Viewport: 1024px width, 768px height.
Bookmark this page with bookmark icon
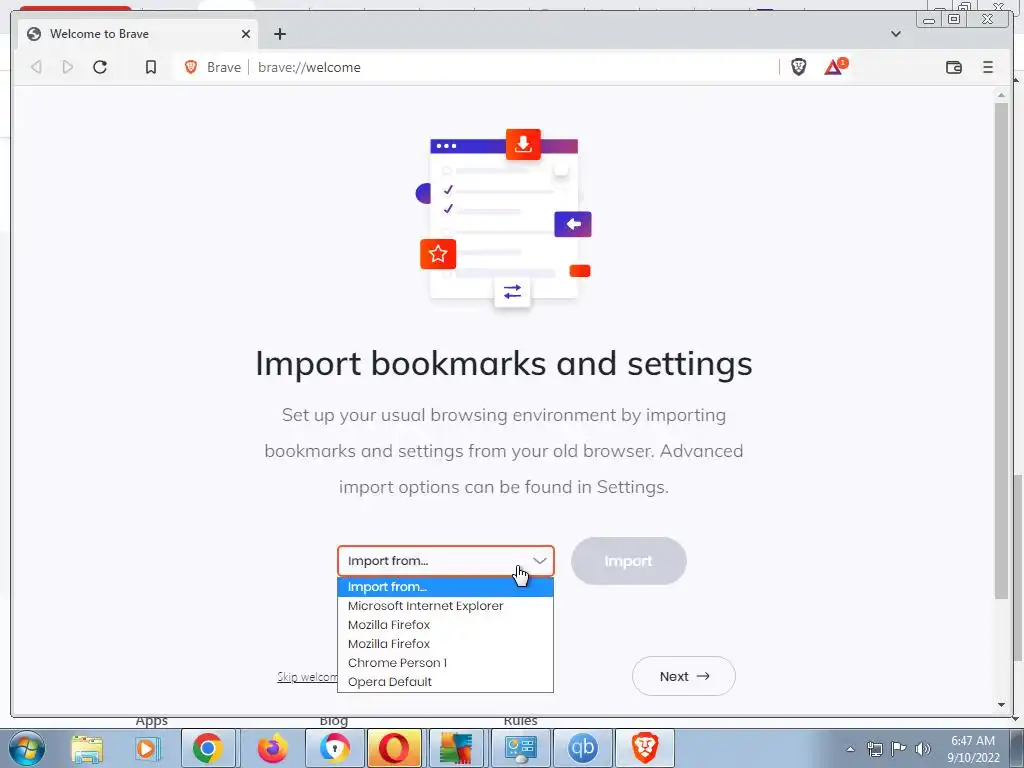(151, 67)
